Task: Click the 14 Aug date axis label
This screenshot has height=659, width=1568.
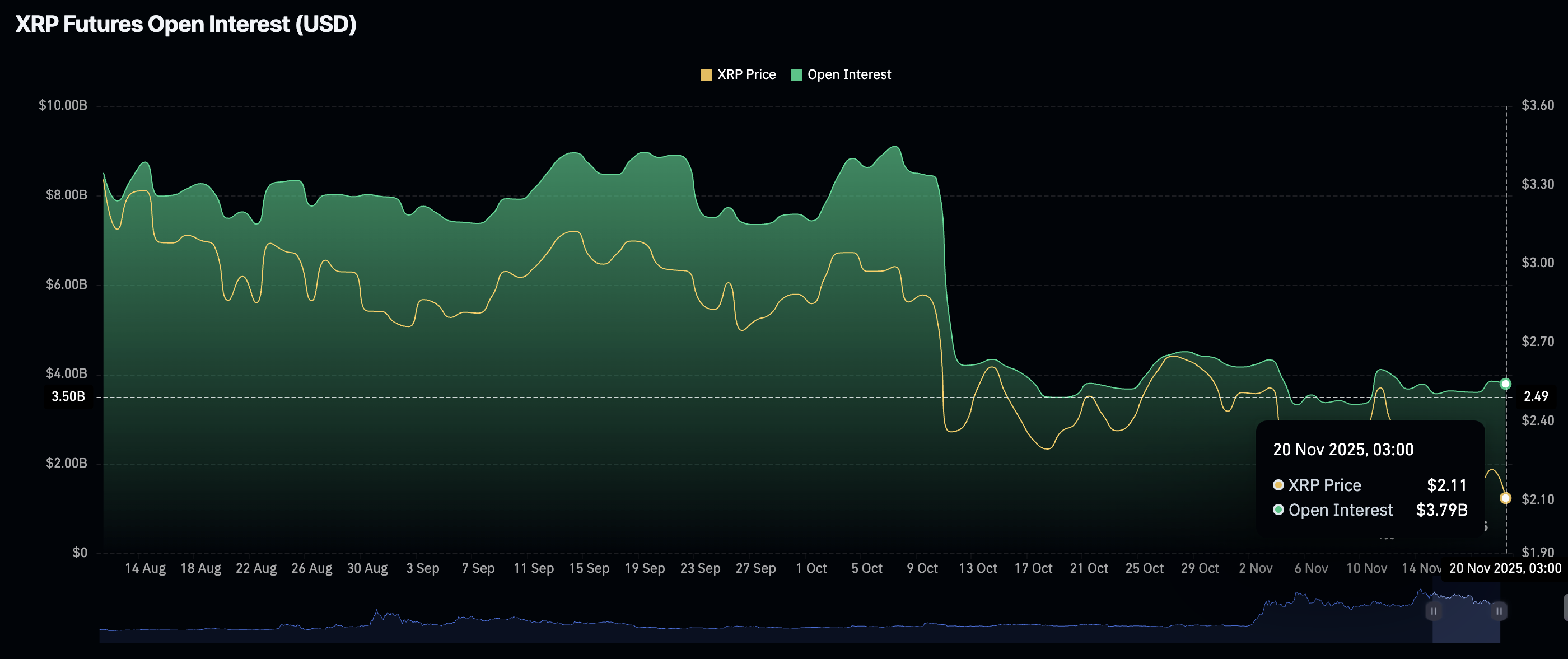Action: pos(145,568)
